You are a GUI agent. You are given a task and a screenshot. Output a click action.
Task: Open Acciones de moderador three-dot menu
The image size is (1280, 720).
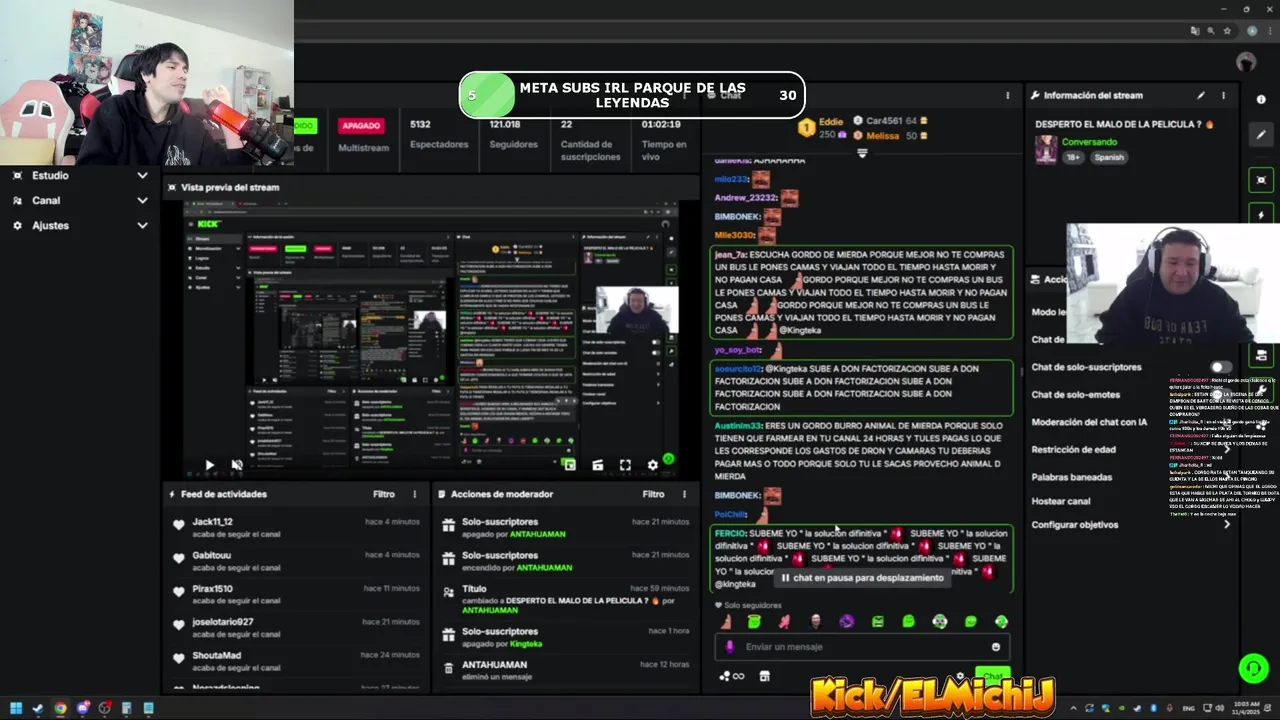(x=685, y=494)
